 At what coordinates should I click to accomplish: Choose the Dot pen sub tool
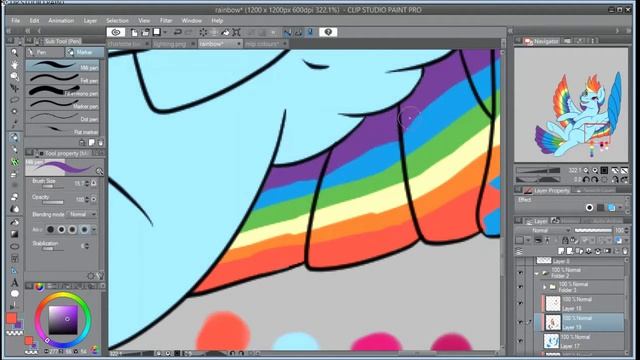pos(62,117)
